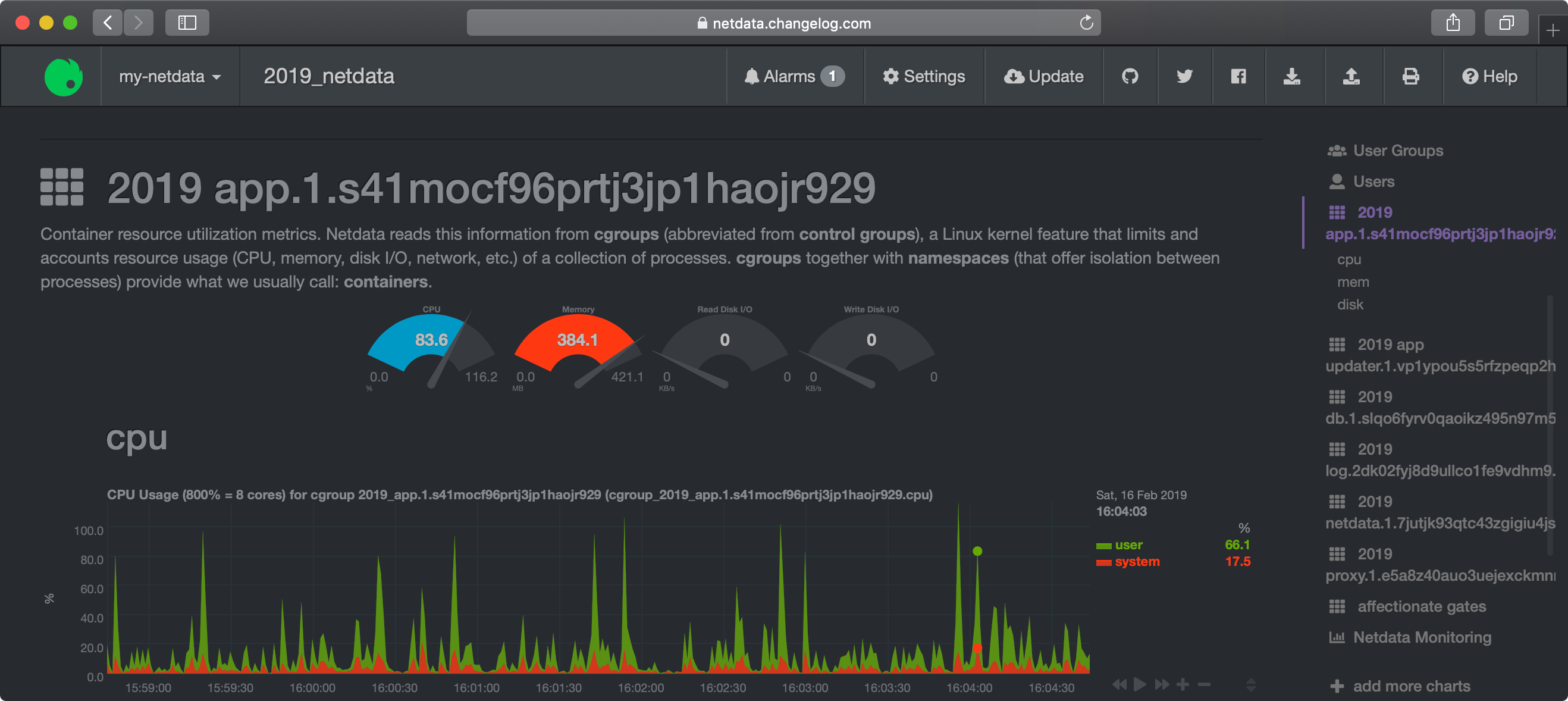Check for netdata Update

coord(1043,77)
